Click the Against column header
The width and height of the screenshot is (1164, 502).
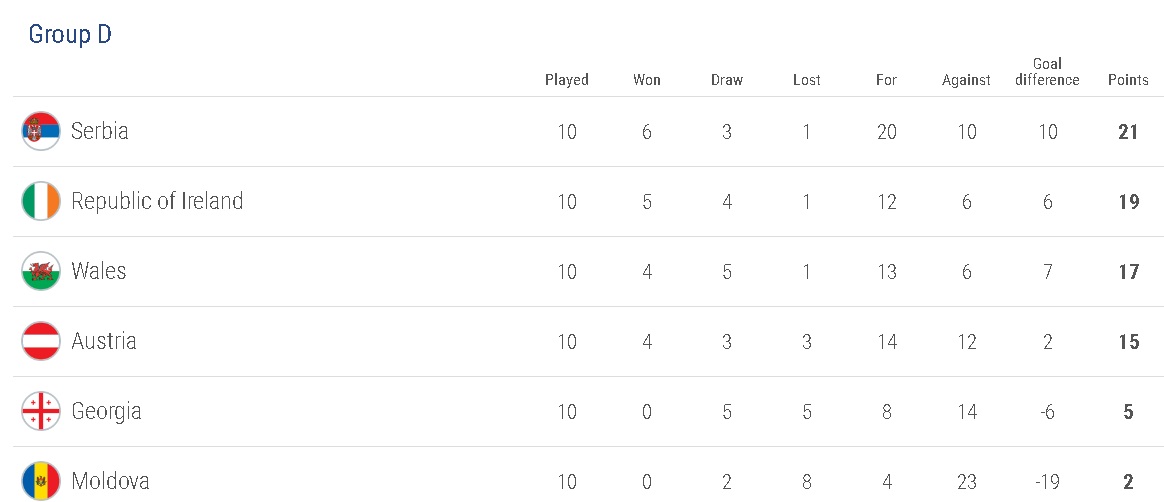(966, 80)
